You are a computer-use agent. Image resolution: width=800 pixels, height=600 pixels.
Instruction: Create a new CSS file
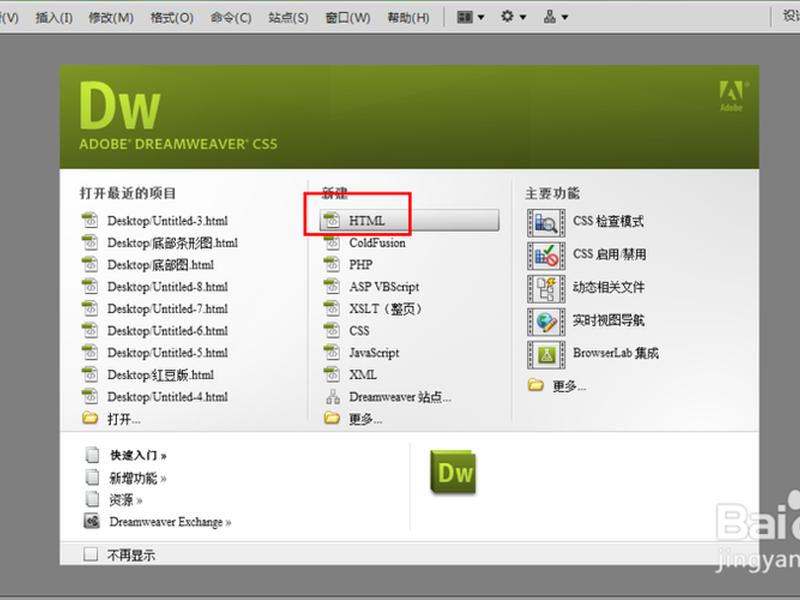click(x=359, y=331)
